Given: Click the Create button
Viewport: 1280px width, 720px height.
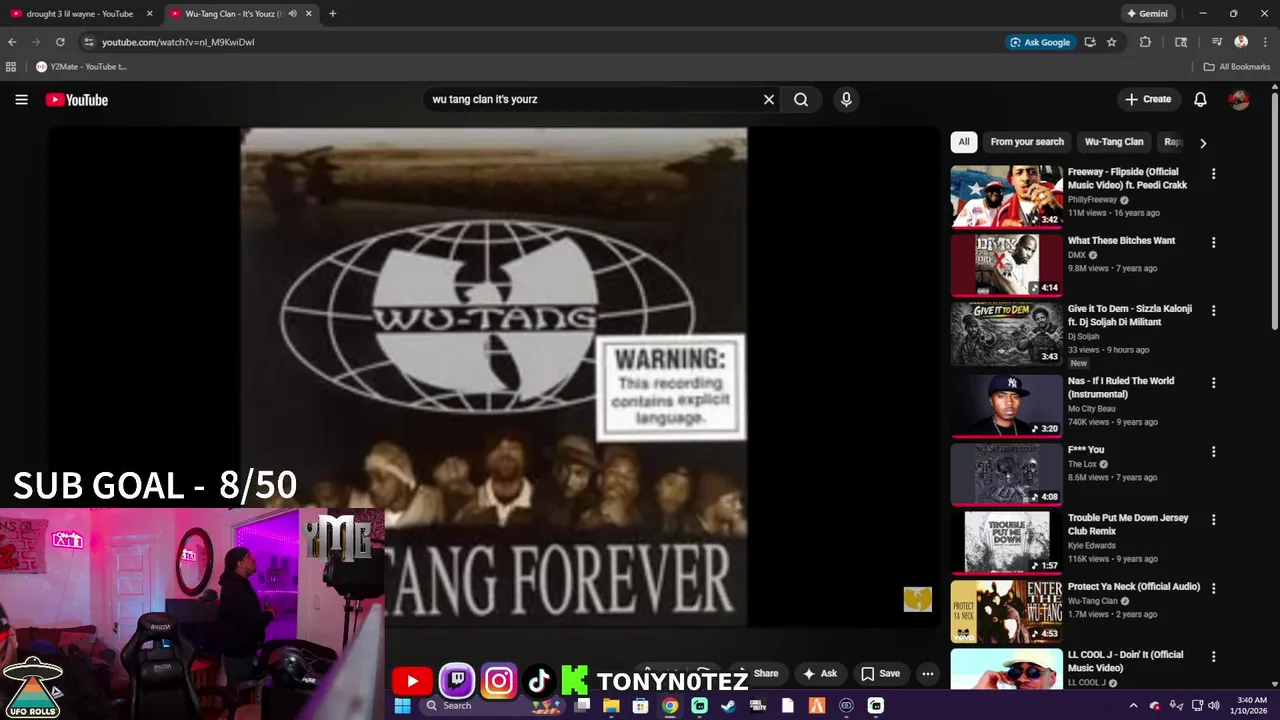Looking at the screenshot, I should [x=1148, y=99].
